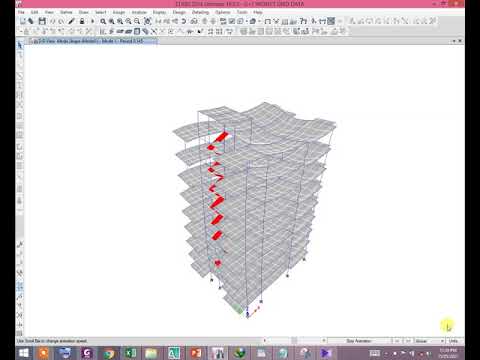Click the Units button in status bar

coord(454,341)
